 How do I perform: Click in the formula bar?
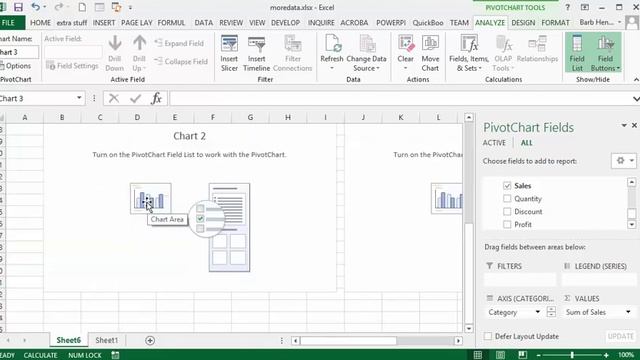(401, 98)
